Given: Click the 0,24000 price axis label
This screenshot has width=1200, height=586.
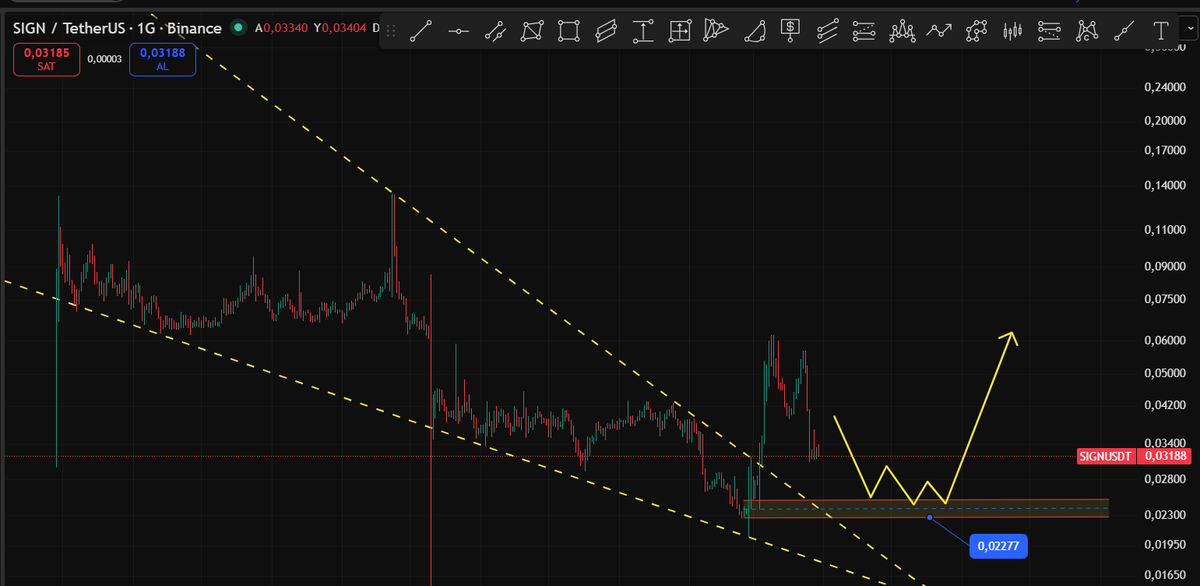Looking at the screenshot, I should point(1164,88).
